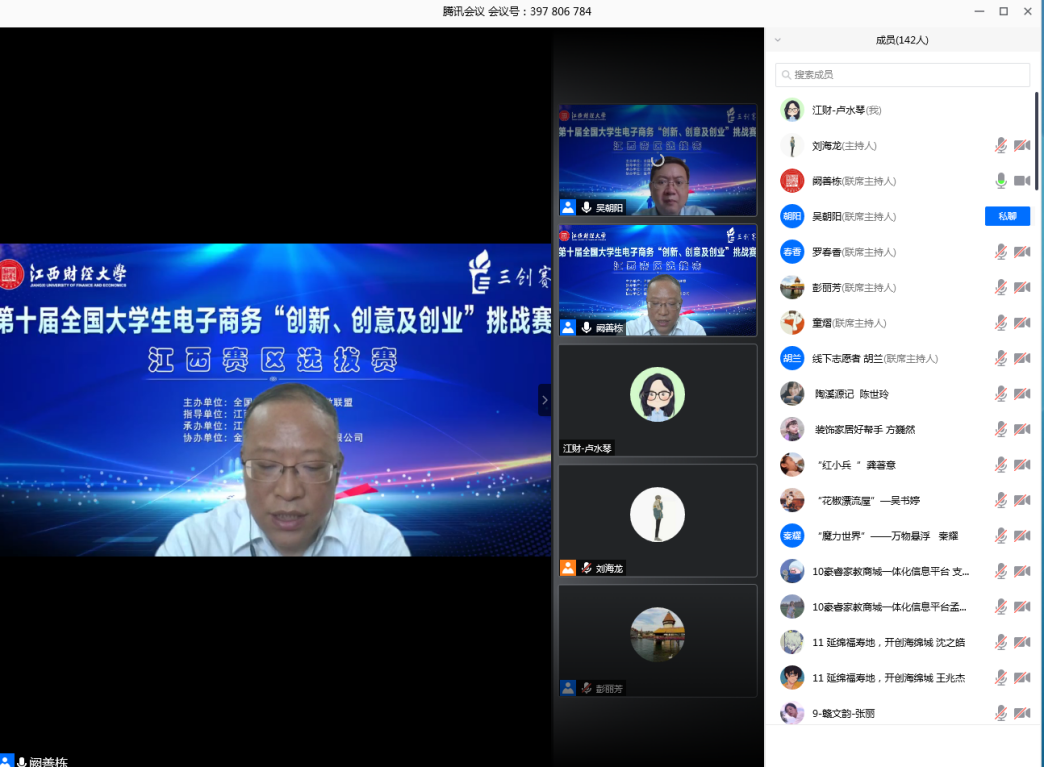Click 江财-卢水琴(我) avatar in member list
The height and width of the screenshot is (767, 1044).
click(x=792, y=110)
